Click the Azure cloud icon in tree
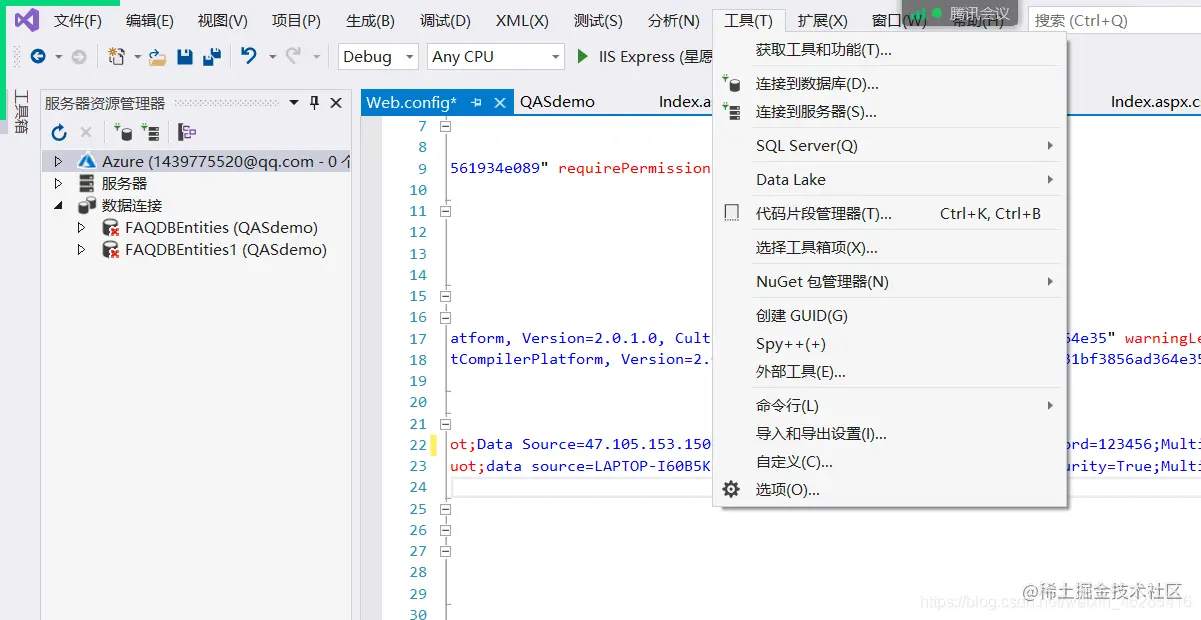Image resolution: width=1201 pixels, height=620 pixels. click(x=87, y=161)
